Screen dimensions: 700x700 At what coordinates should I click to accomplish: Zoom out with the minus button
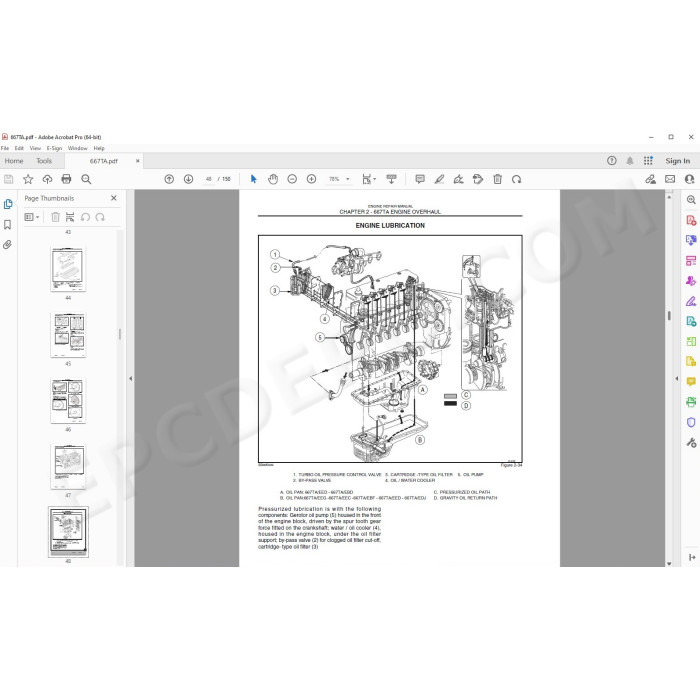click(292, 179)
